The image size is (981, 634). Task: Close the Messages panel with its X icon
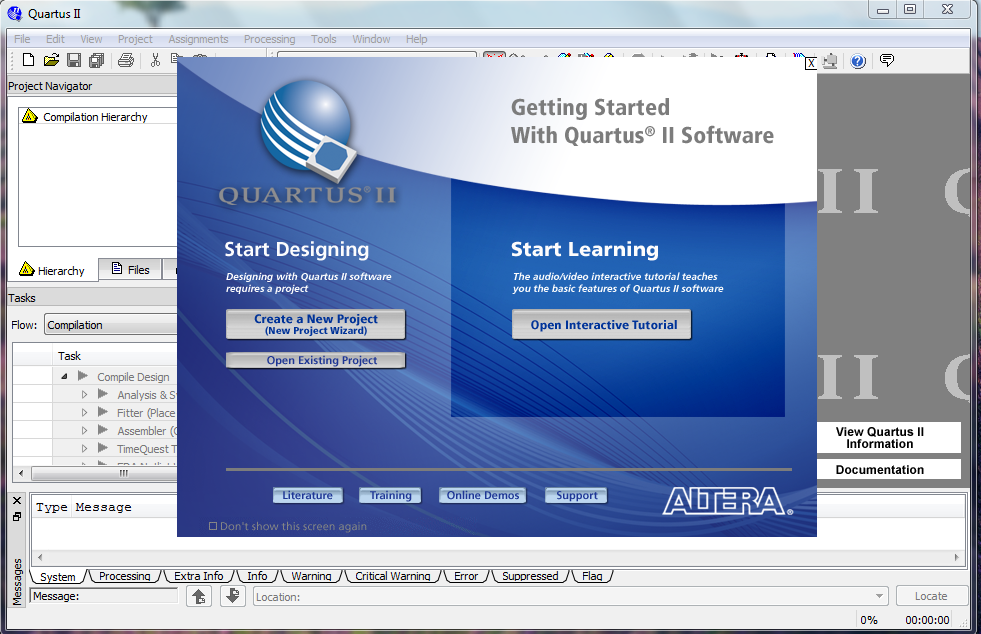click(x=17, y=500)
